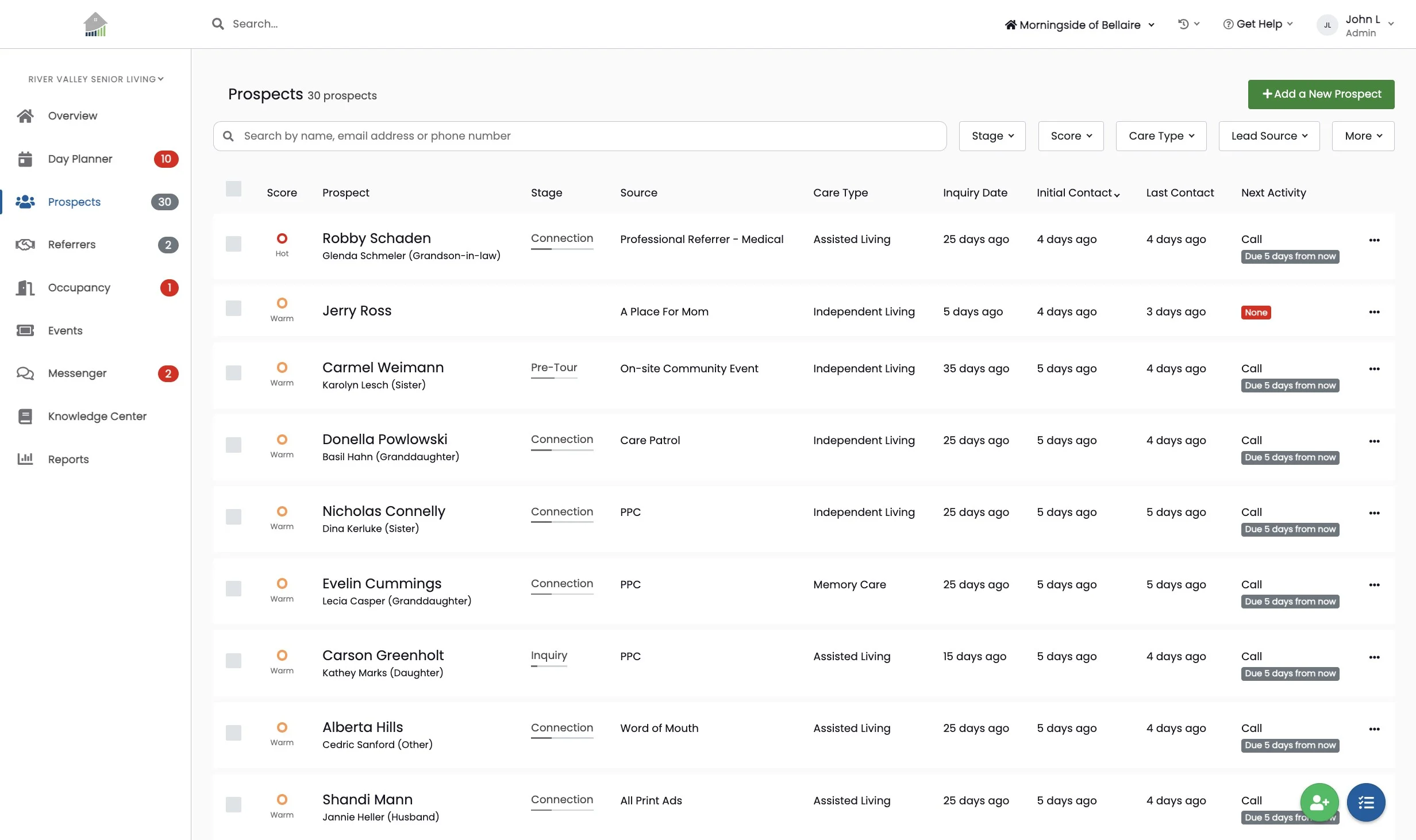Open the Stage filter dropdown
Viewport: 1416px width, 840px height.
click(x=992, y=136)
